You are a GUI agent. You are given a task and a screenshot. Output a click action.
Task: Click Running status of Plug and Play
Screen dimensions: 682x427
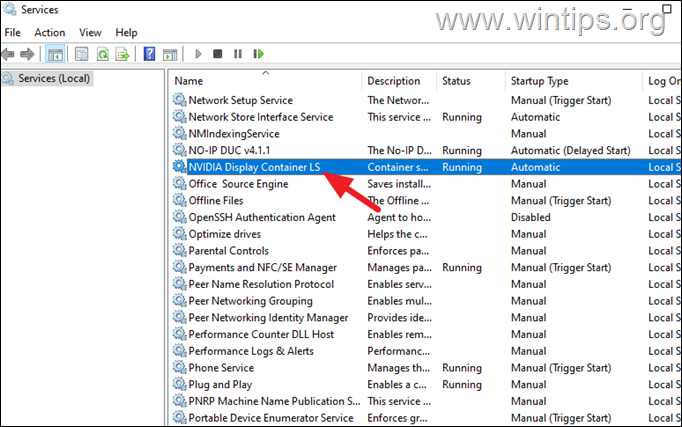pyautogui.click(x=461, y=385)
